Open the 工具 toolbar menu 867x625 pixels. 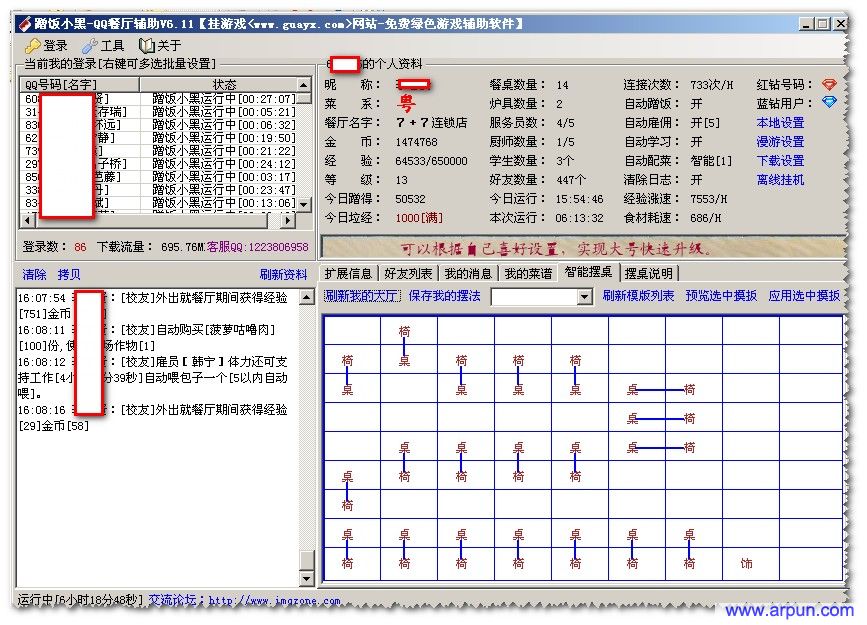tap(103, 45)
